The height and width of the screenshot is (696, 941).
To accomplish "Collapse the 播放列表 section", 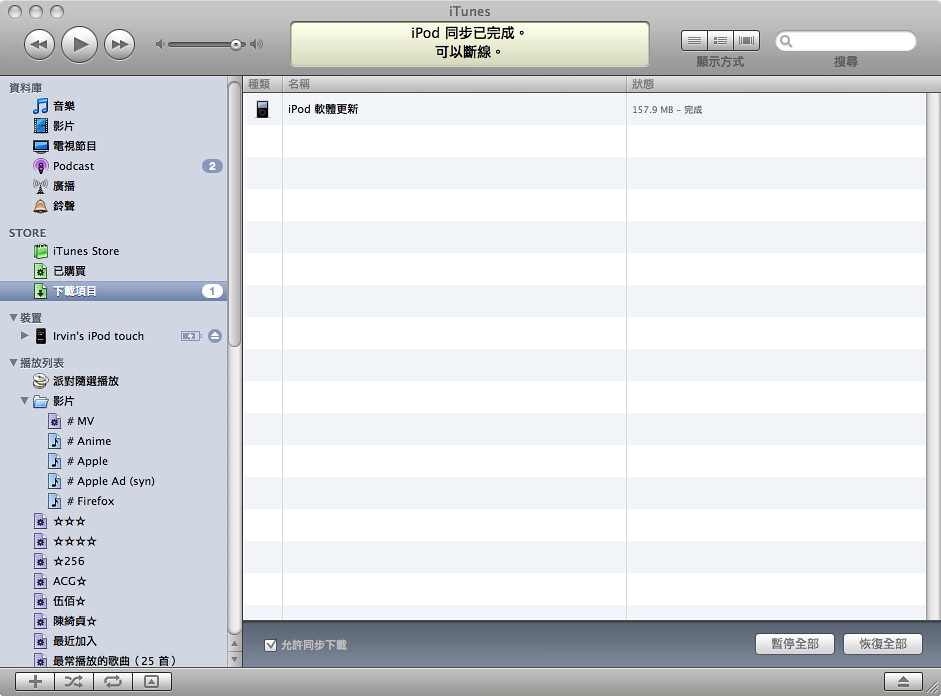I will tap(13, 363).
